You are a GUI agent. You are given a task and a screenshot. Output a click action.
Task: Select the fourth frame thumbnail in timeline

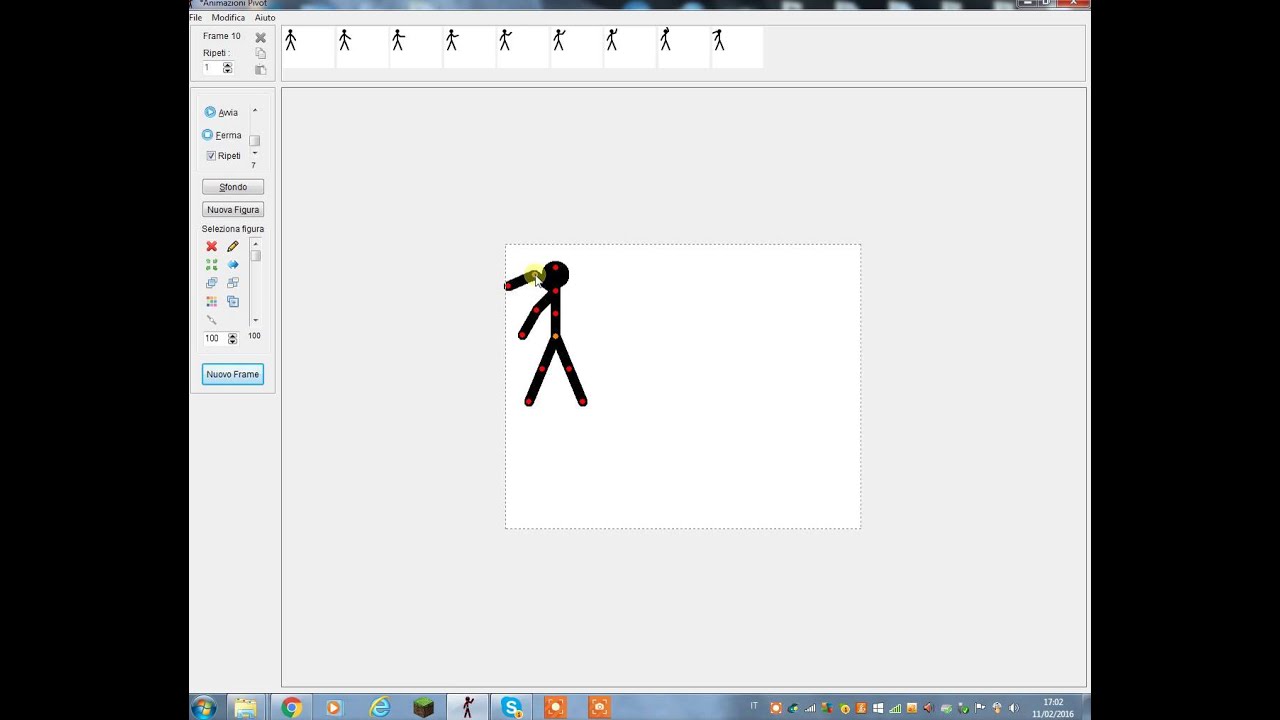[x=469, y=47]
